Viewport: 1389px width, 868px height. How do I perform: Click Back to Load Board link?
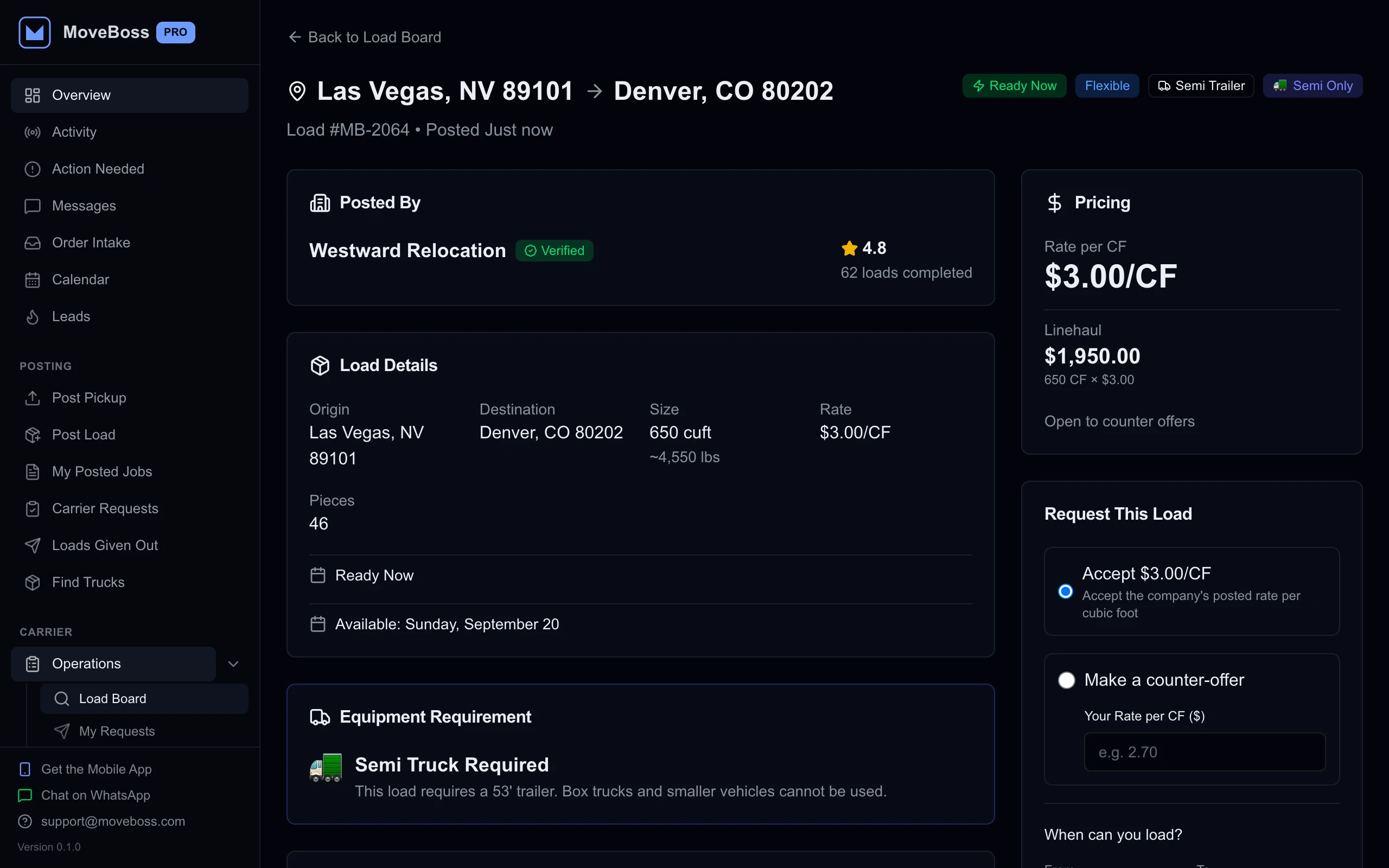365,37
